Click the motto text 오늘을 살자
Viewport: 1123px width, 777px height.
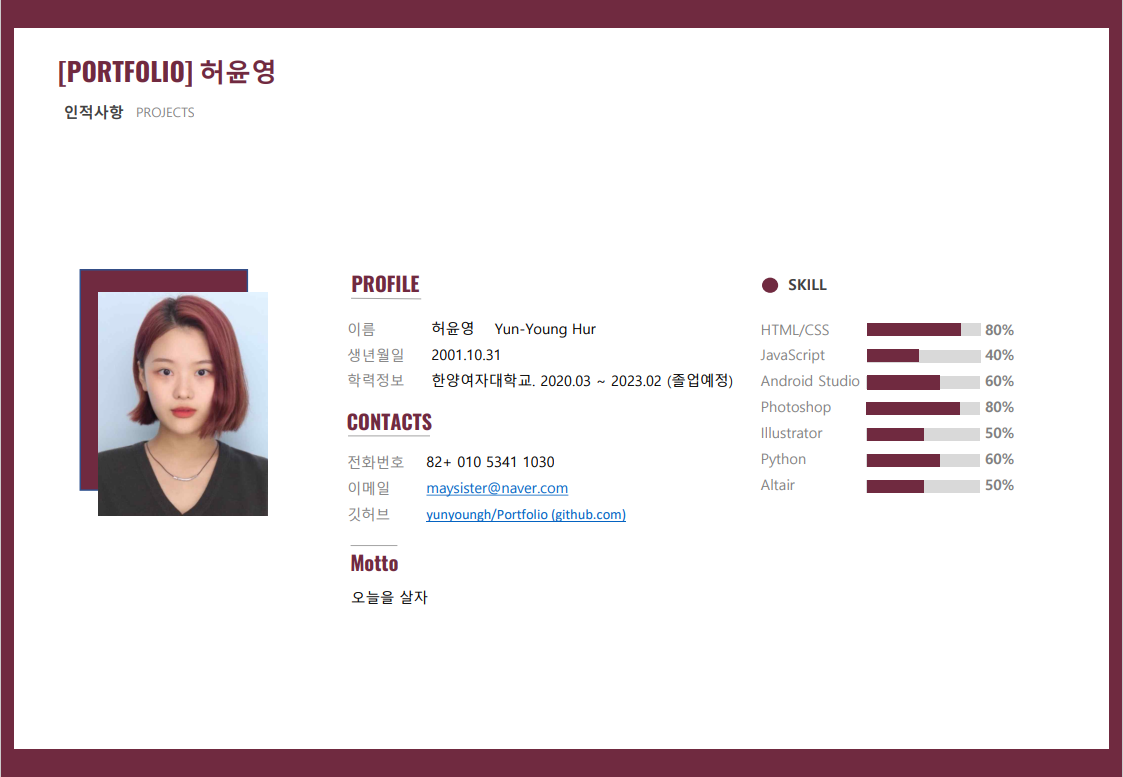point(389,597)
